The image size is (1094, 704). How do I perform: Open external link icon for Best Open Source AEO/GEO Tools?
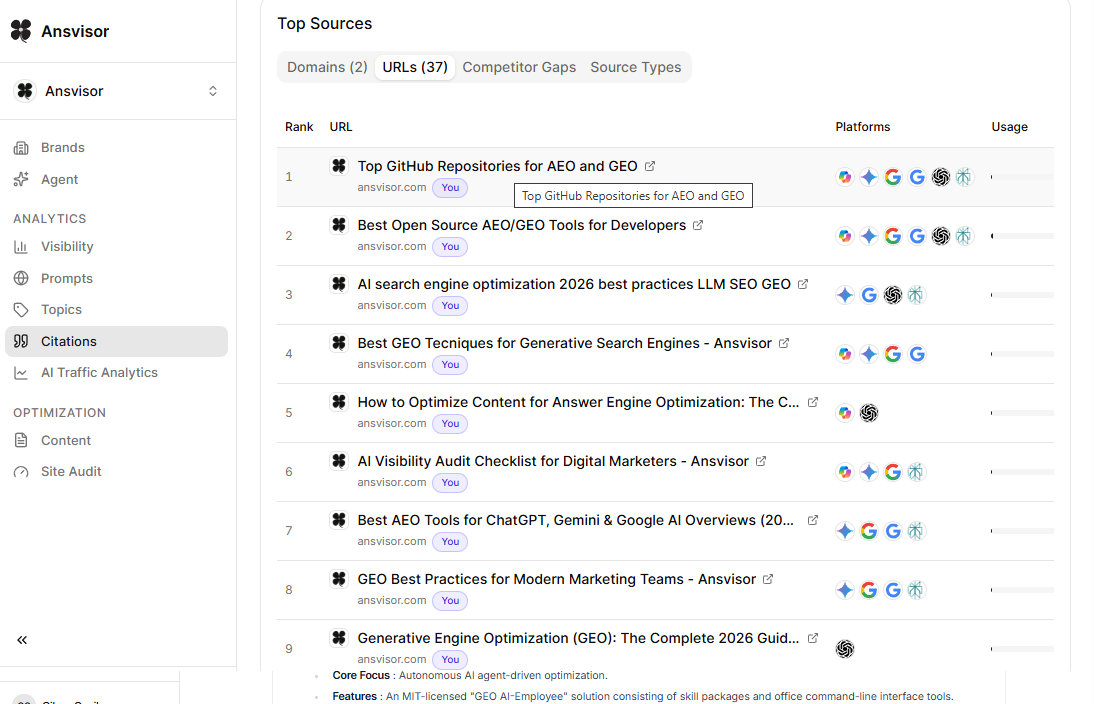coord(698,225)
